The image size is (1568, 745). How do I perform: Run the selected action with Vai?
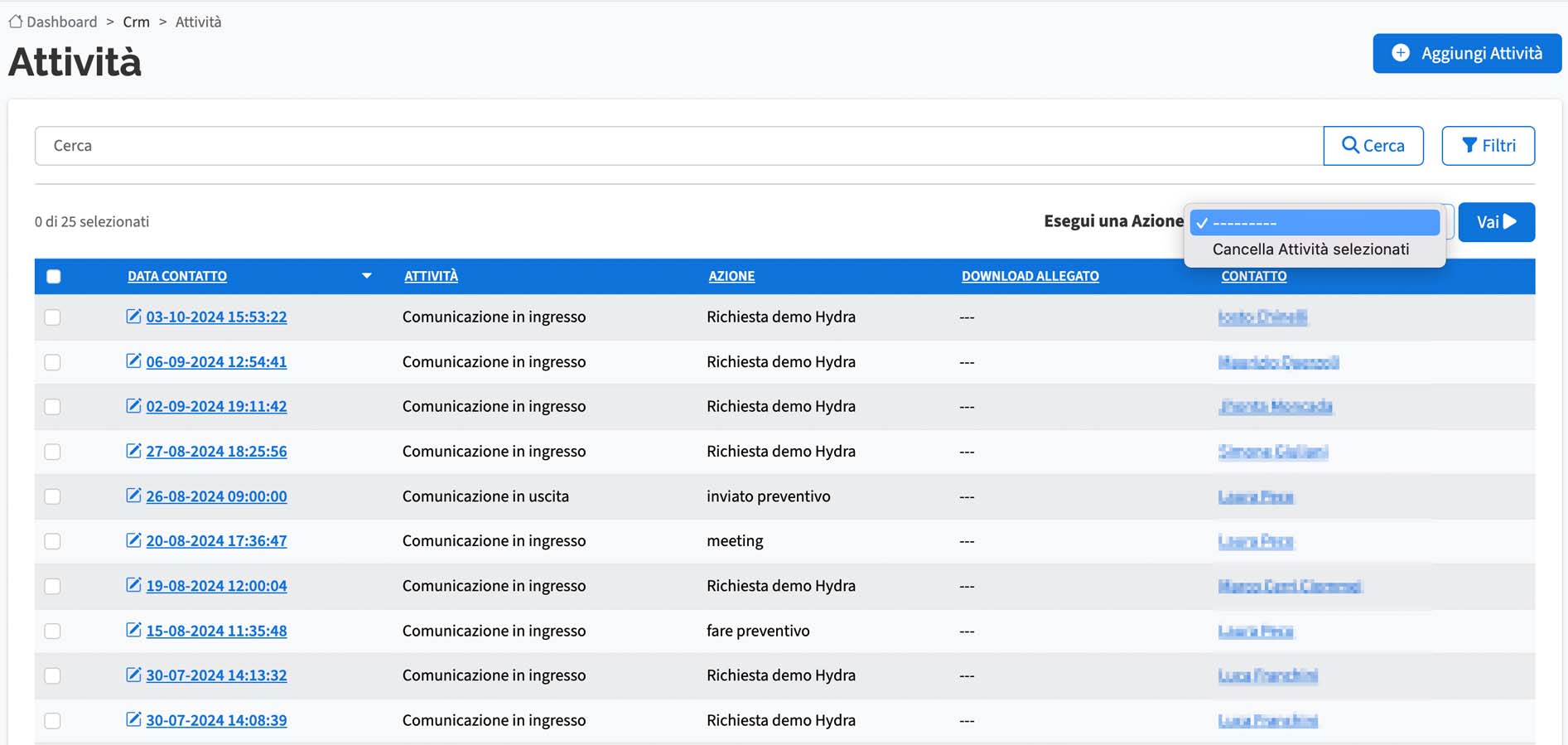pos(1497,222)
